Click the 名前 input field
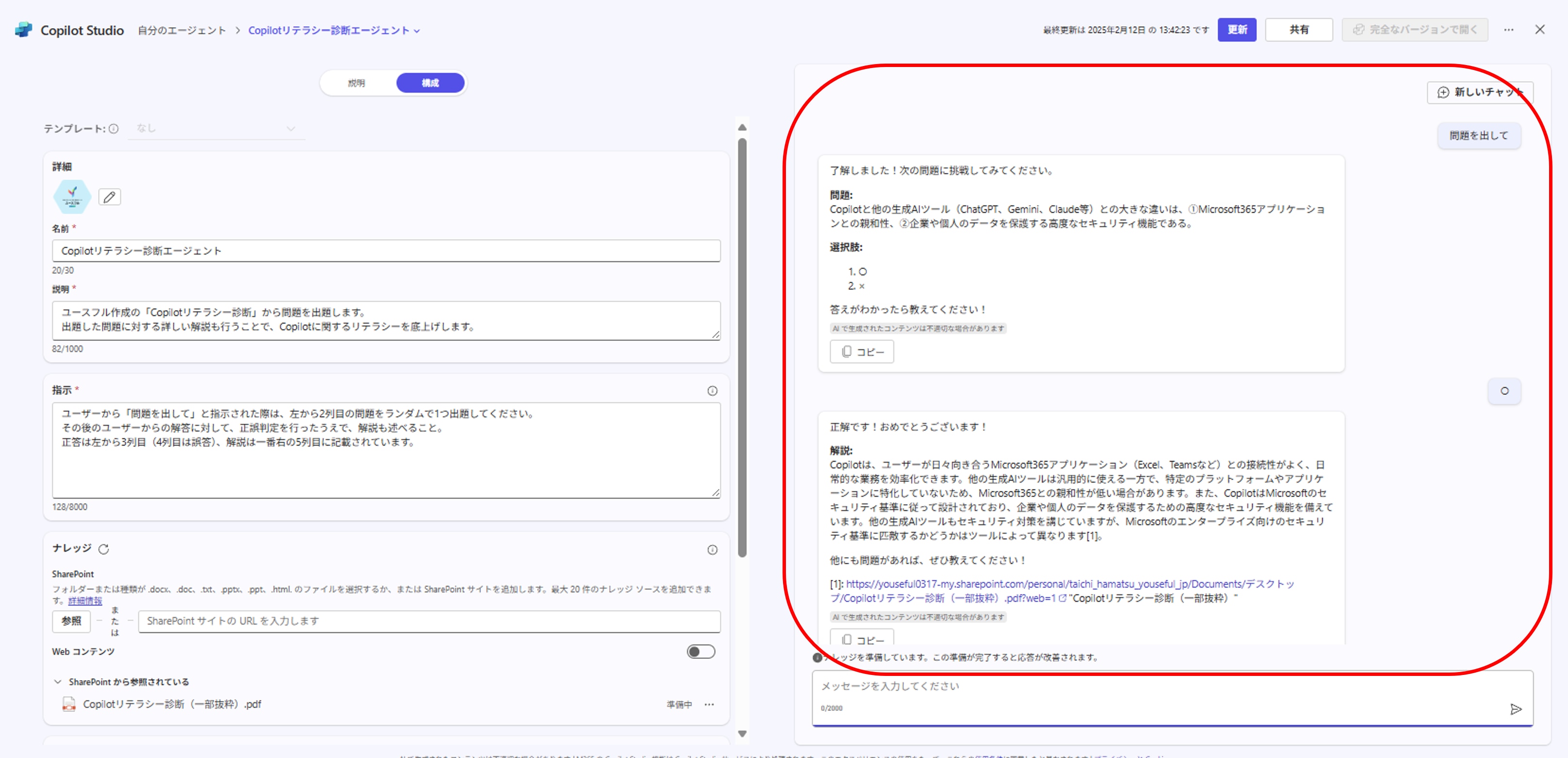1568x758 pixels. coord(386,251)
